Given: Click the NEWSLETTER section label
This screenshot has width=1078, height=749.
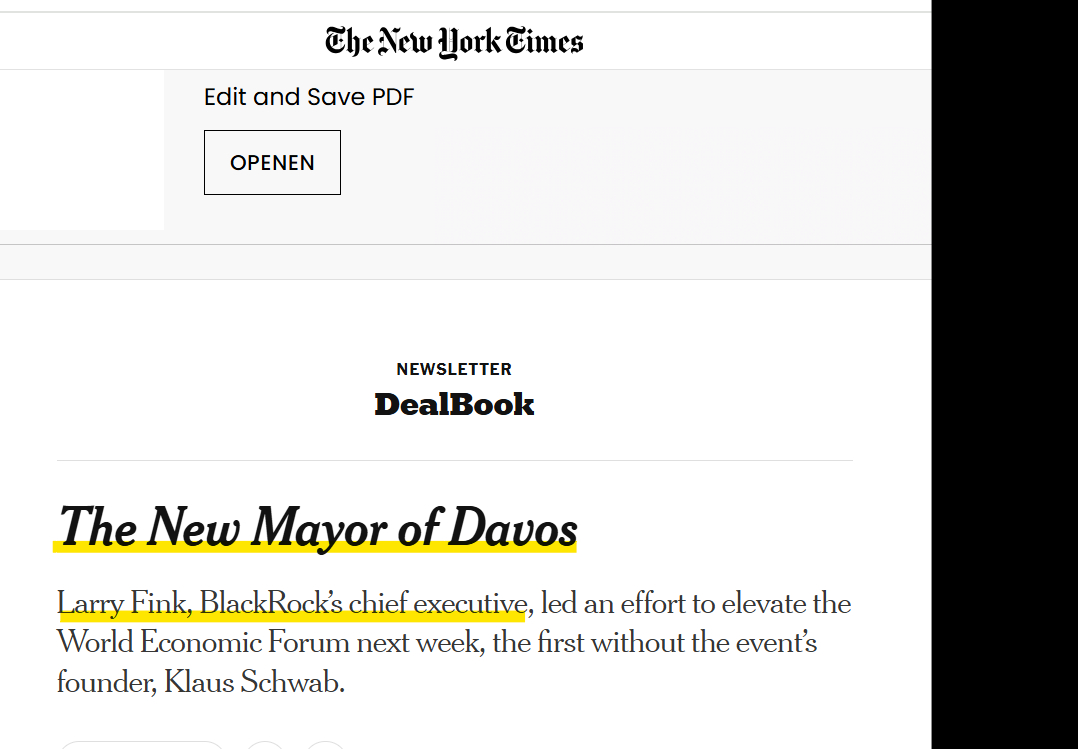Looking at the screenshot, I should coord(454,369).
